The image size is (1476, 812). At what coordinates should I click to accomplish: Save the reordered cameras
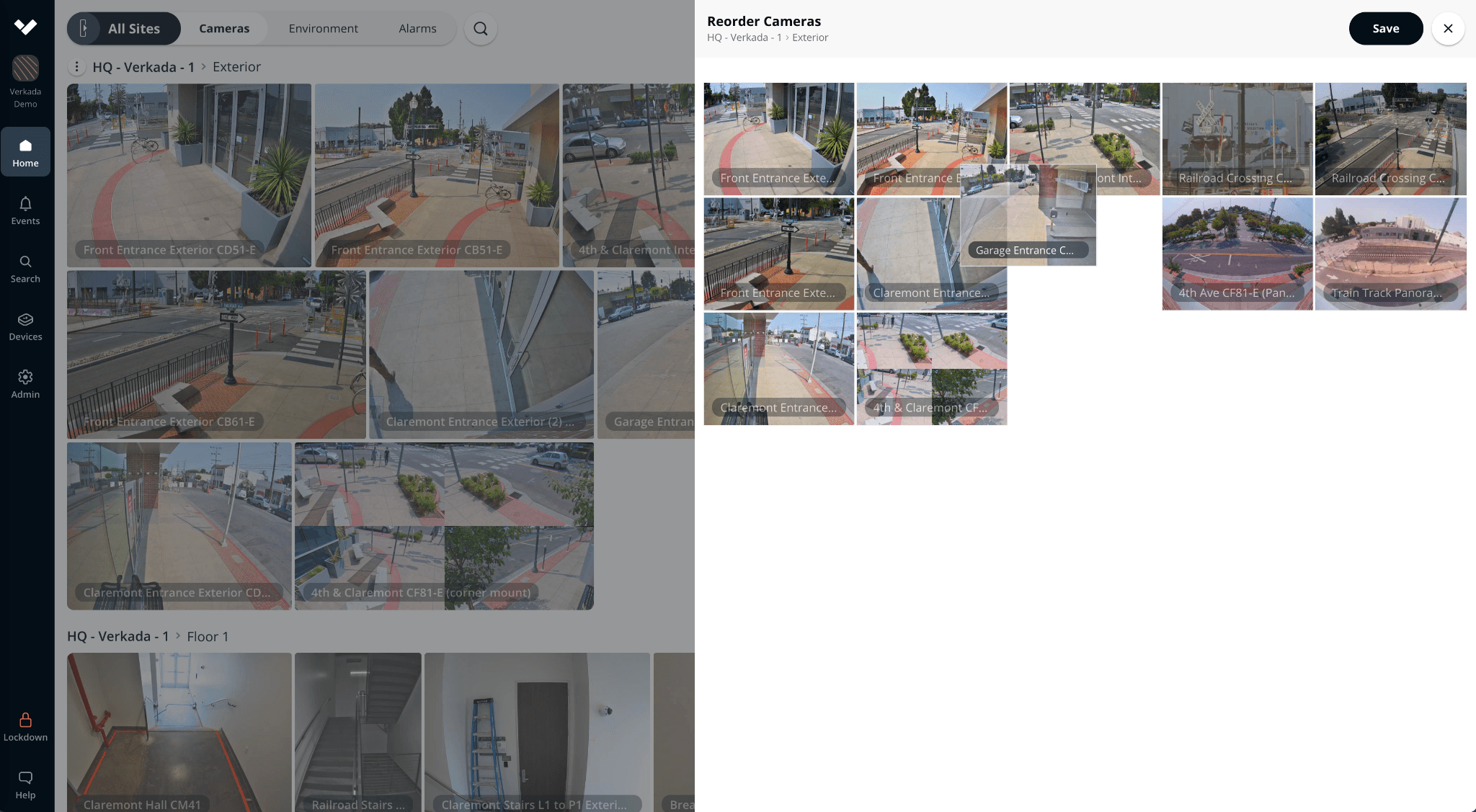click(1385, 29)
